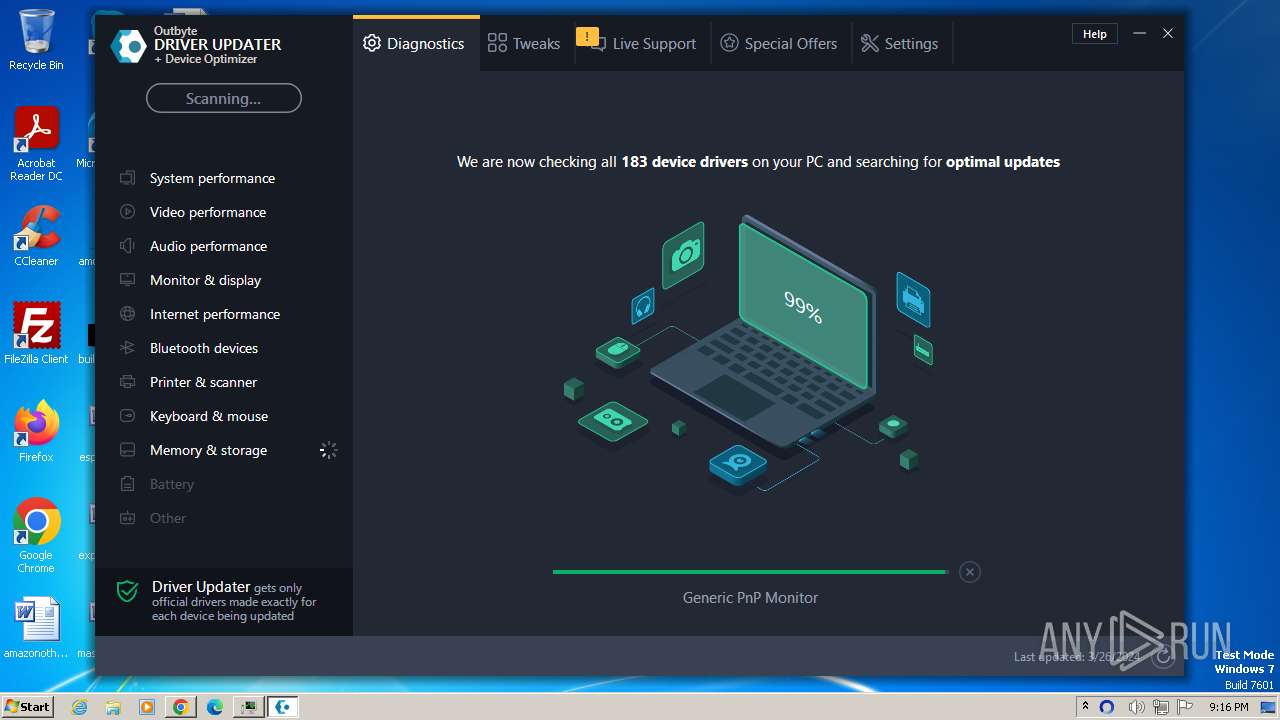This screenshot has width=1280, height=720.
Task: Click the Memory & storage loading spinner
Action: pos(328,450)
